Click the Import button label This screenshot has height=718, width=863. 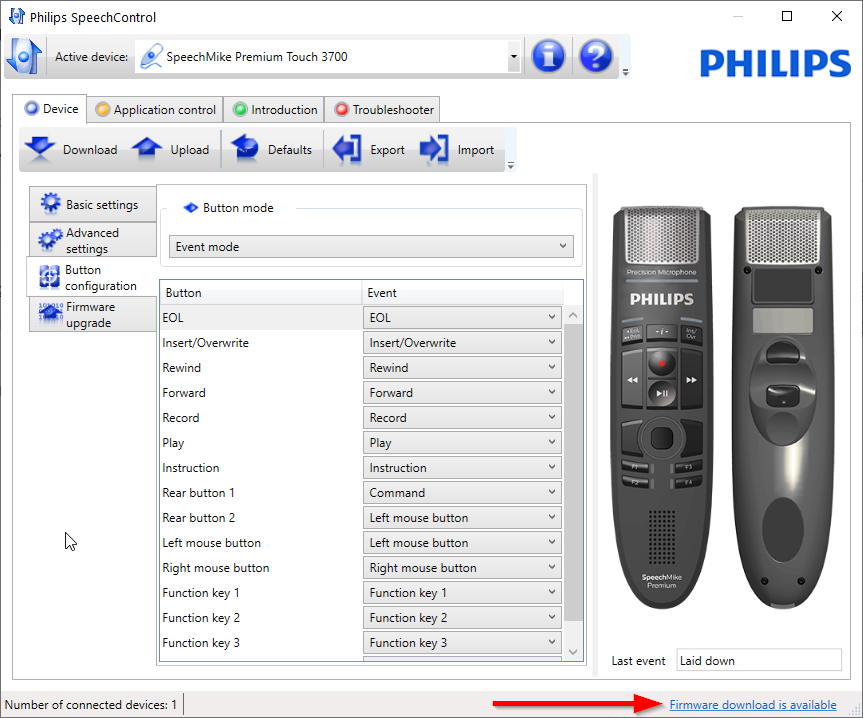click(x=476, y=150)
